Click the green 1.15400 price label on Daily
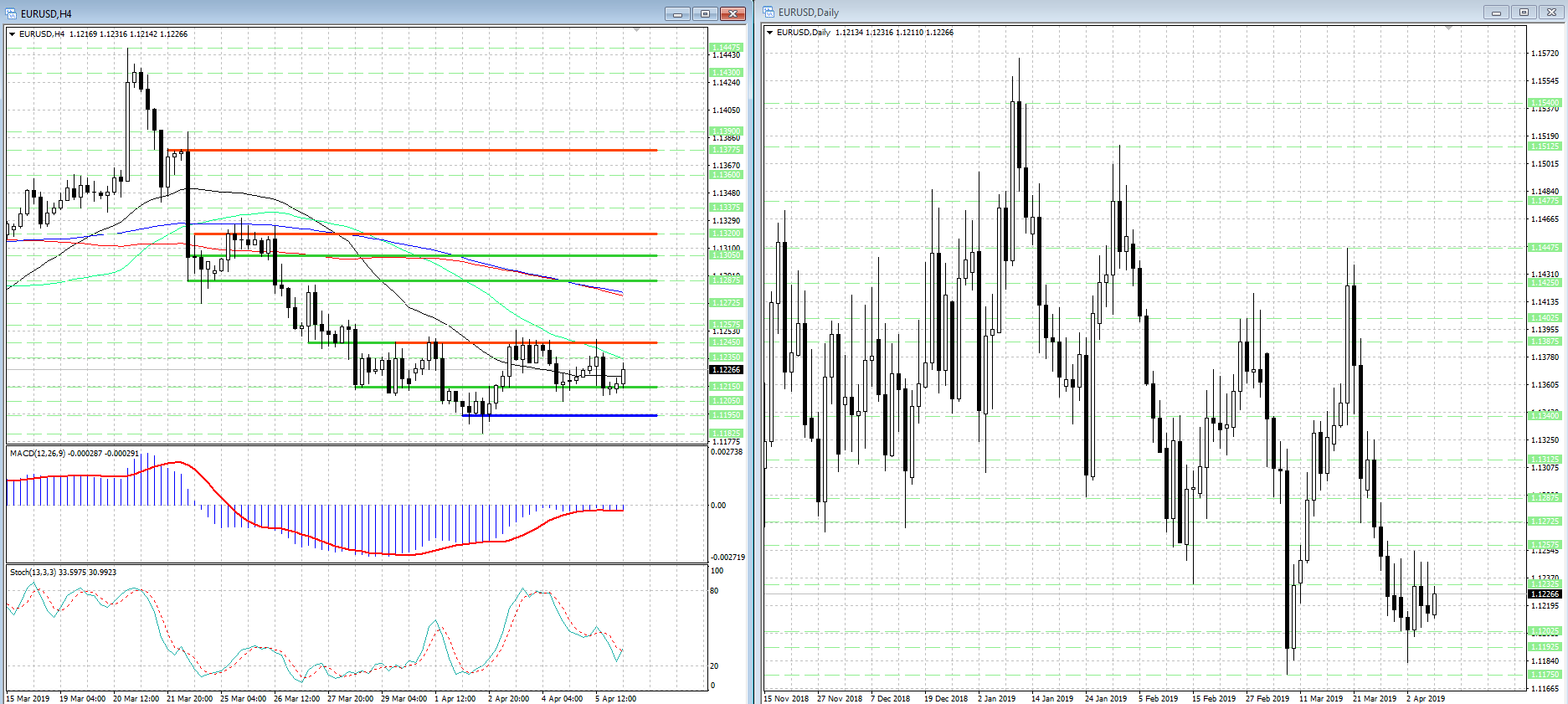The image size is (1568, 704). 1545,103
